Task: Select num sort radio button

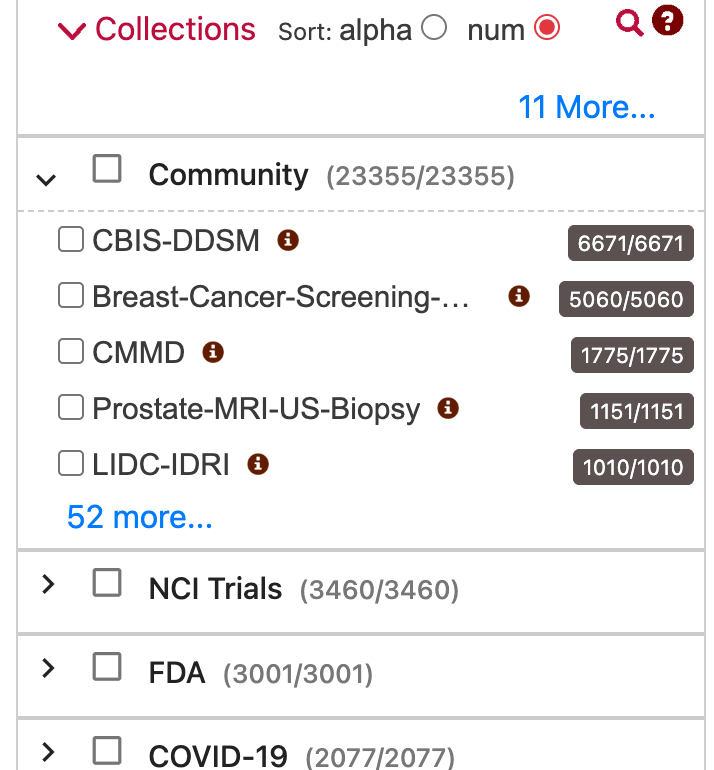Action: pyautogui.click(x=547, y=28)
